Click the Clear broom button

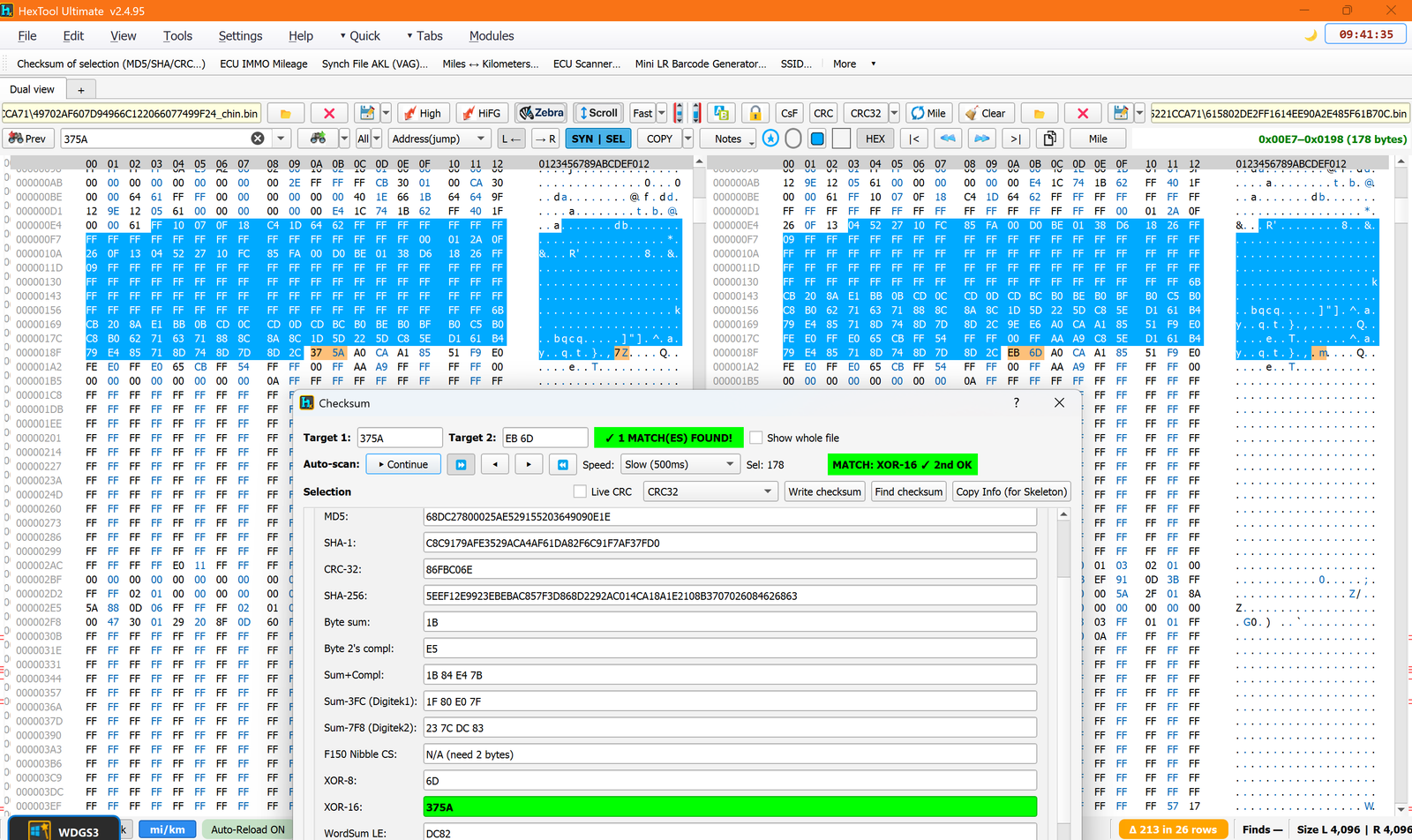[x=986, y=113]
